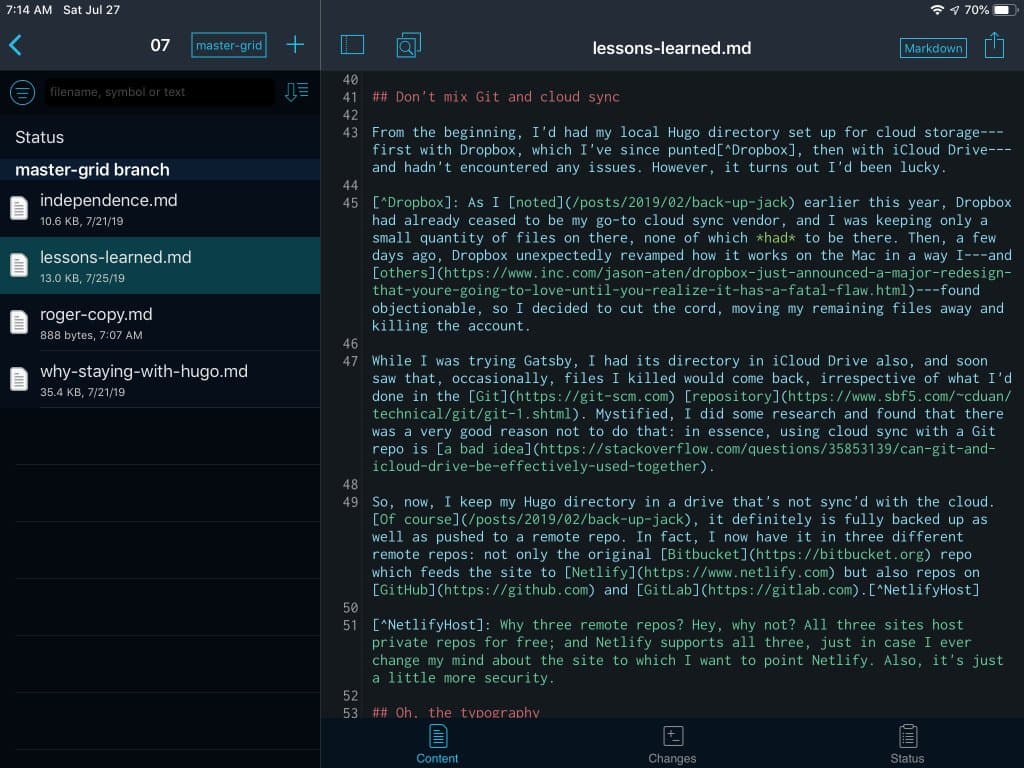
Task: Tap the plus icon to add file
Action: 295,44
